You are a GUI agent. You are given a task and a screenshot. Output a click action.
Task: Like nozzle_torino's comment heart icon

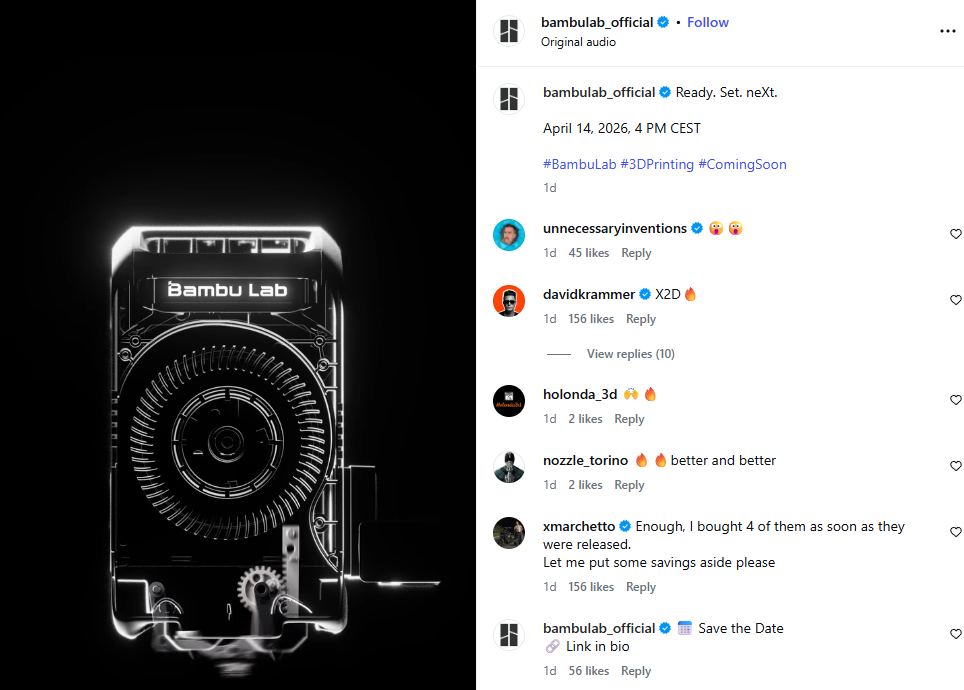pyautogui.click(x=955, y=466)
